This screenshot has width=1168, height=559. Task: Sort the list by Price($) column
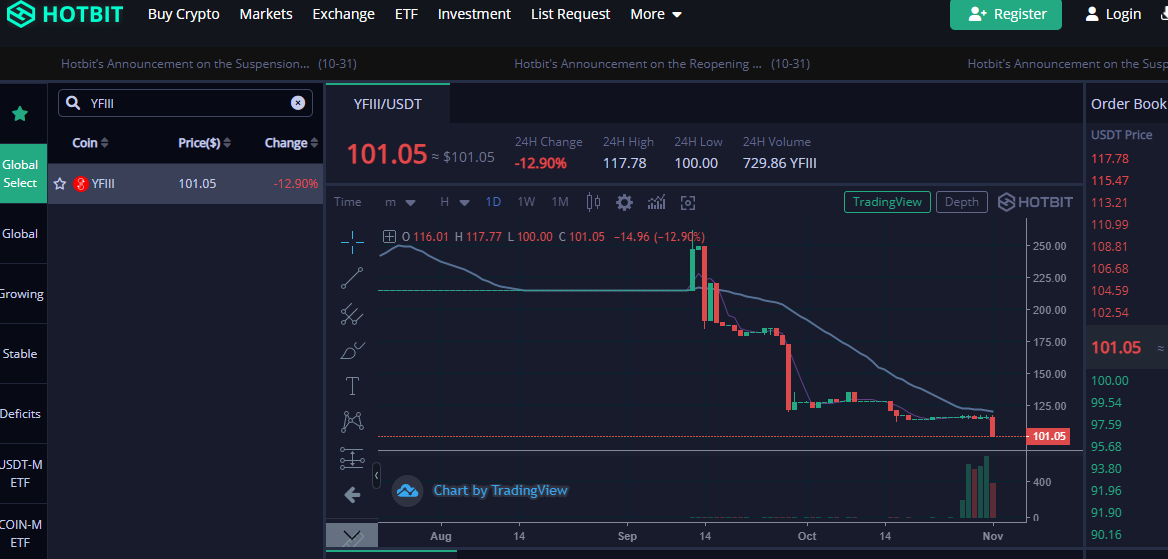coord(205,142)
